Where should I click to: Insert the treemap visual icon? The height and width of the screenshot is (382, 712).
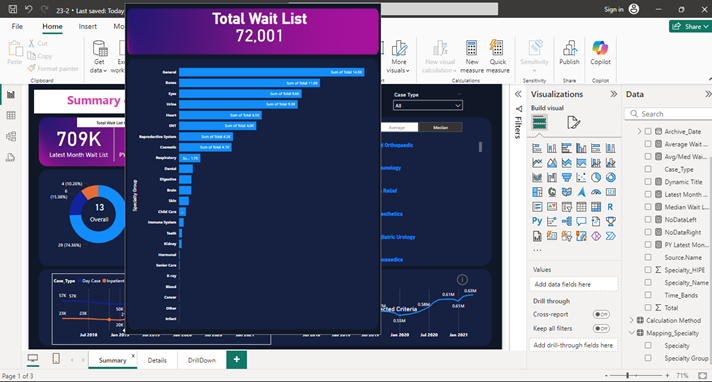click(537, 192)
